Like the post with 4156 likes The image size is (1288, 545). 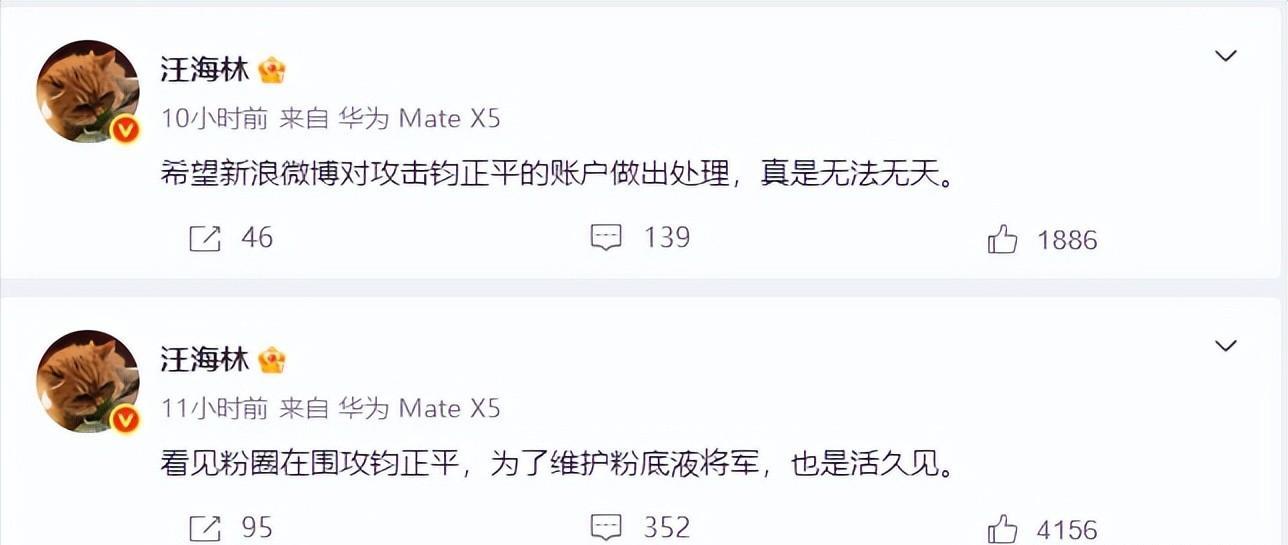click(1002, 528)
